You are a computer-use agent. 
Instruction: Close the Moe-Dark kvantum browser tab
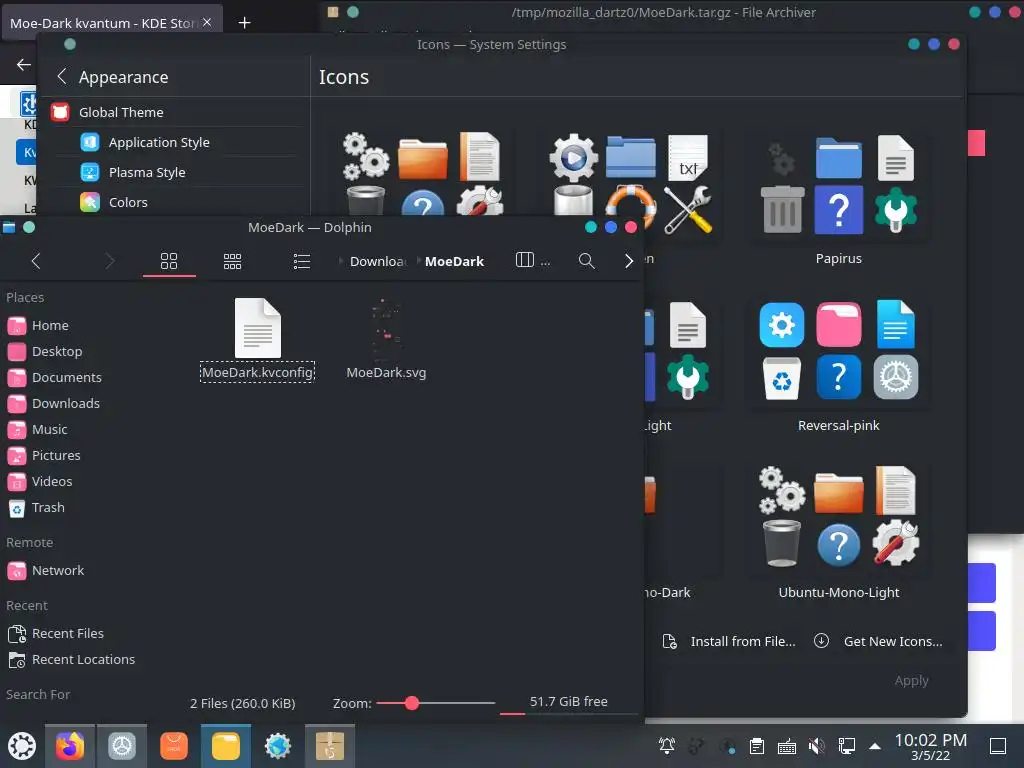point(207,22)
